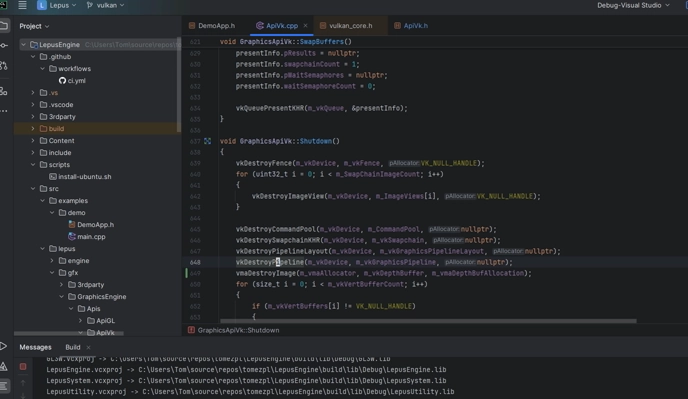
Task: Click the LepusSystem.vcxproj build output line
Action: 246,381
